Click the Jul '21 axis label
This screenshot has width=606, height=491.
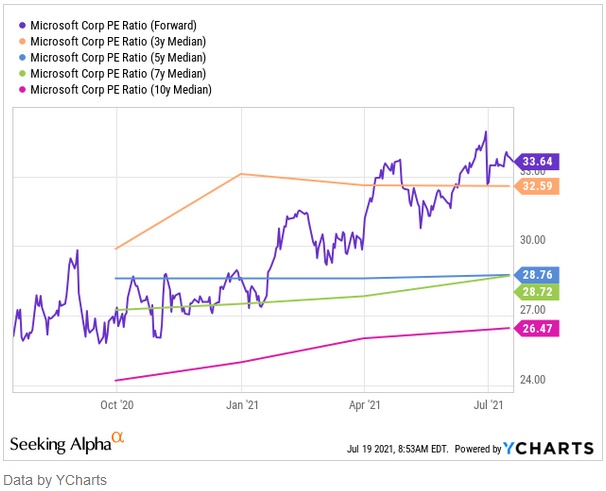click(488, 405)
